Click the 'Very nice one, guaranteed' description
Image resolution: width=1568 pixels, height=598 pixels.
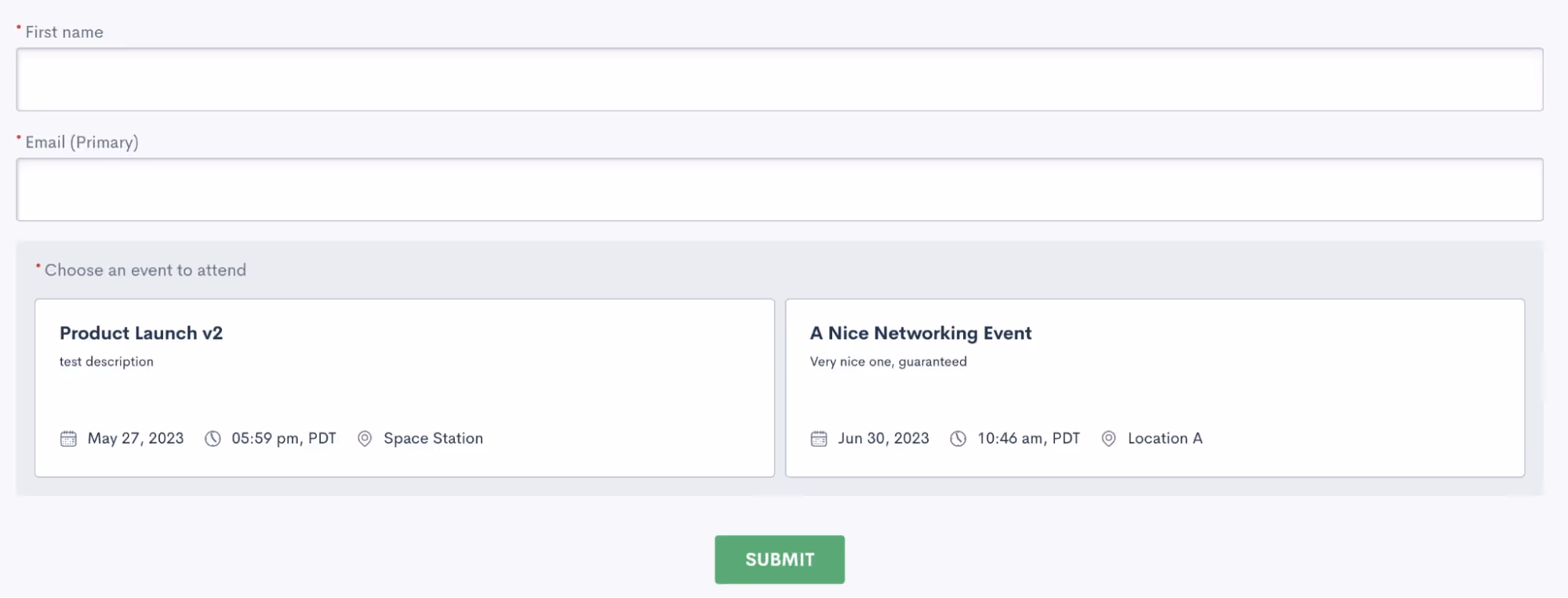tap(889, 362)
